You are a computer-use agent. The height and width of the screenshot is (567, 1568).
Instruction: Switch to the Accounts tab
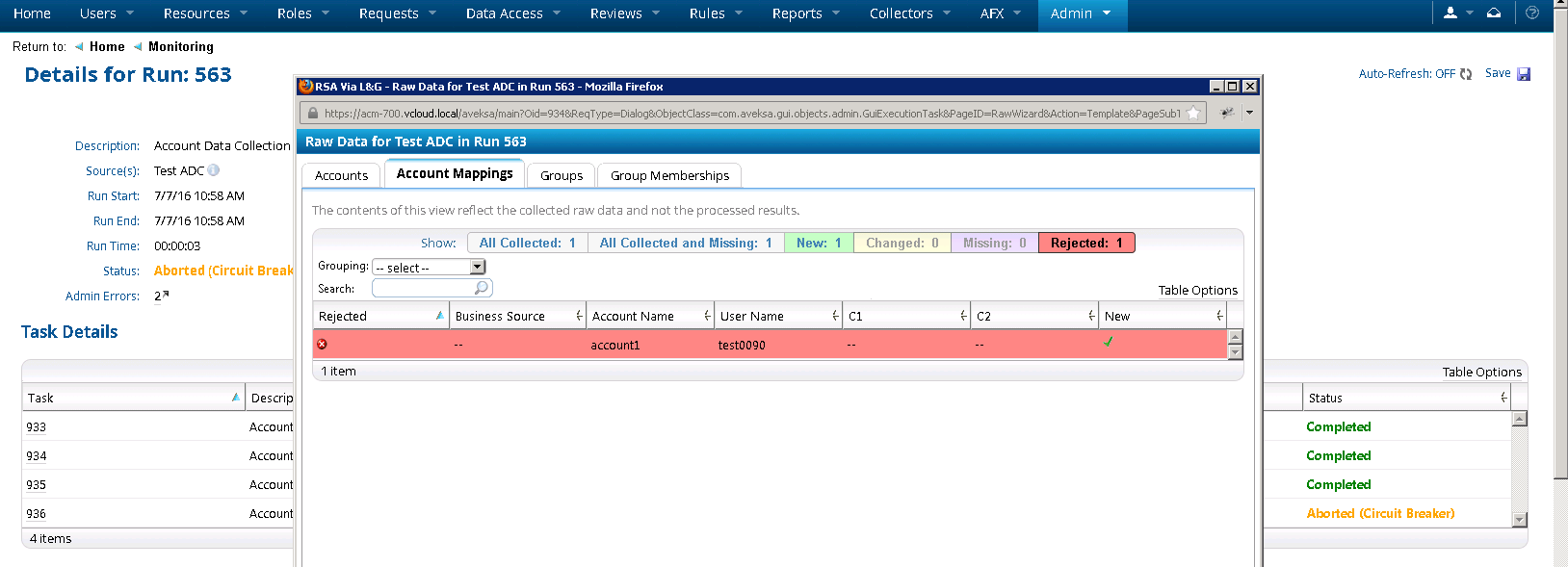pos(341,175)
